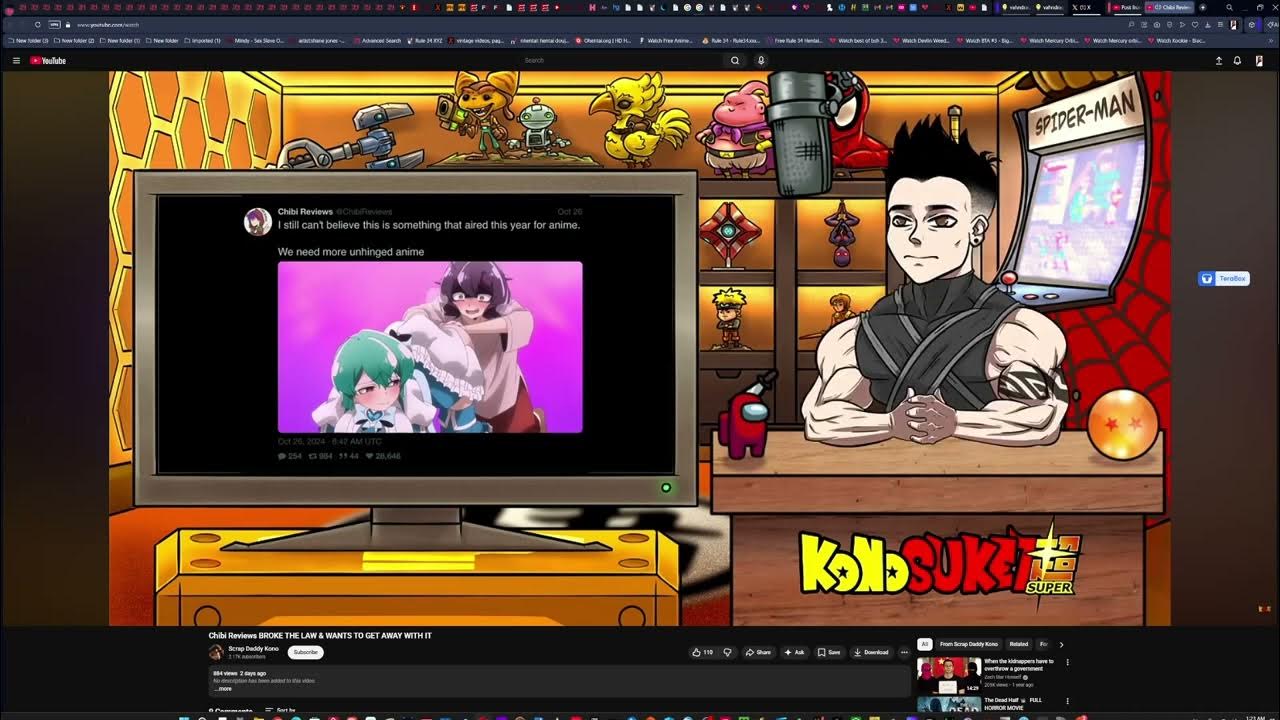Viewport: 1280px width, 720px height.
Task: Toggle Save video to playlist
Action: tap(828, 652)
